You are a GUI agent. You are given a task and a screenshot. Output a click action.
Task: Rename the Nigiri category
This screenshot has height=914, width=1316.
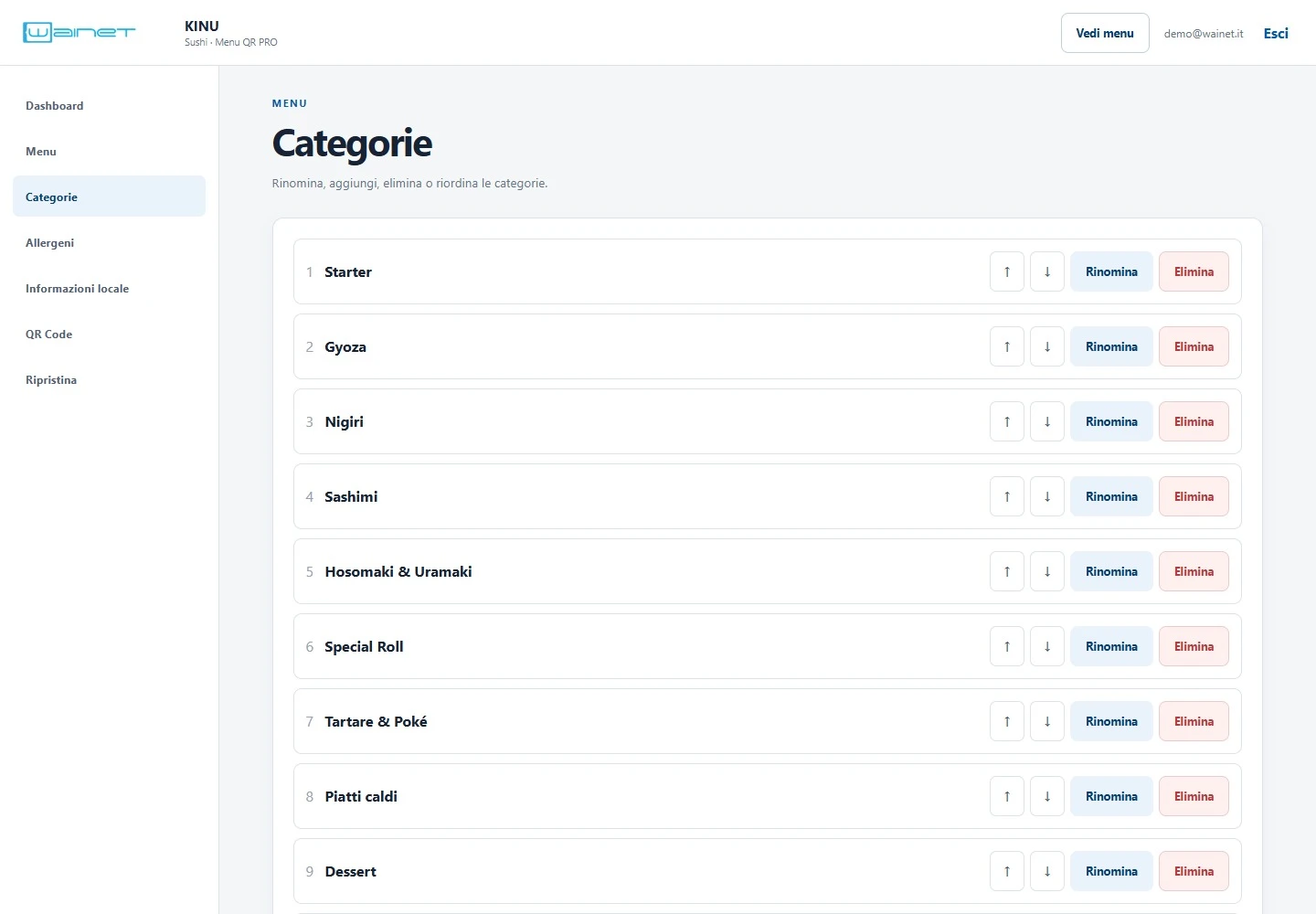[1111, 421]
